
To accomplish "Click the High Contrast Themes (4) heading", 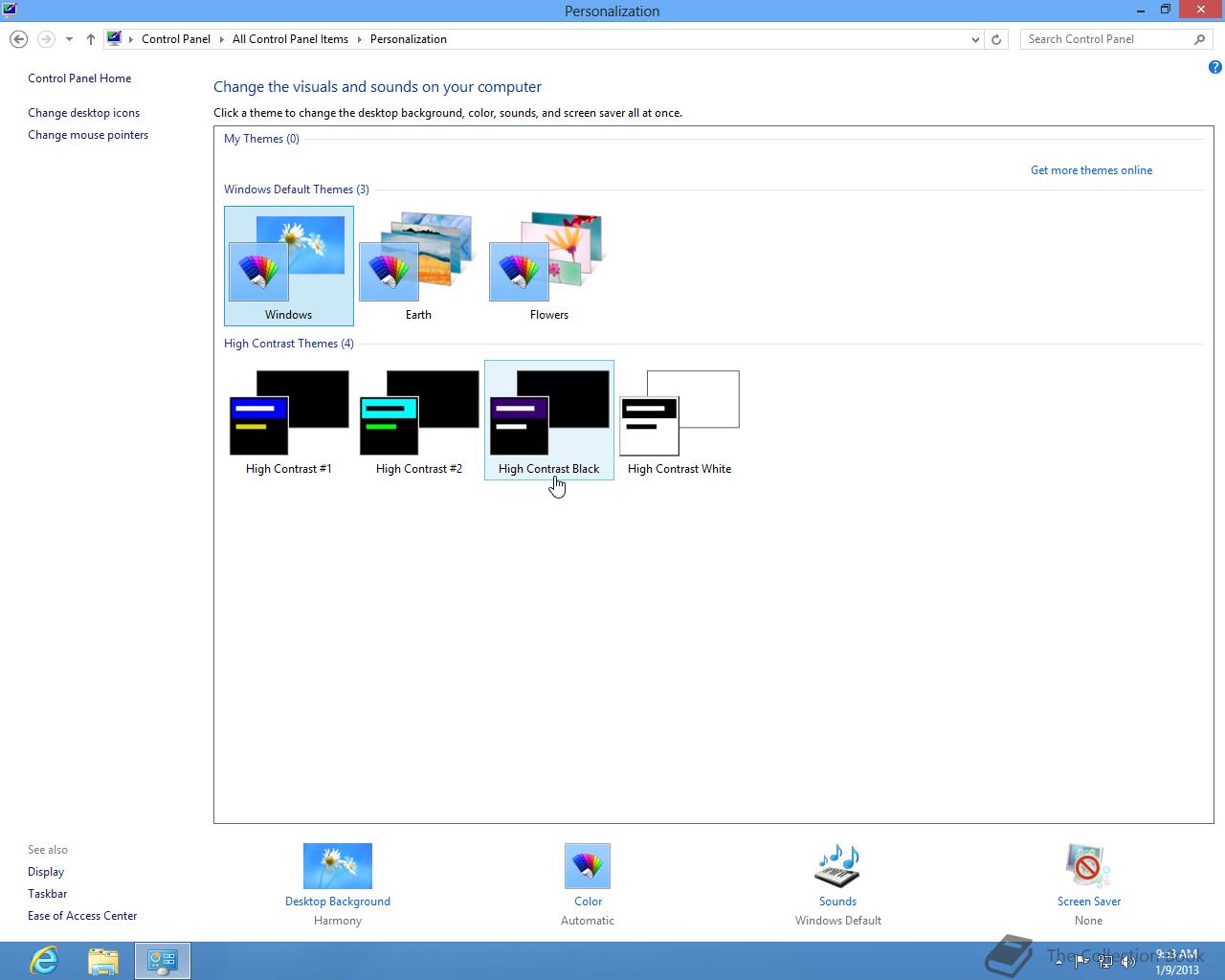I will tap(289, 344).
